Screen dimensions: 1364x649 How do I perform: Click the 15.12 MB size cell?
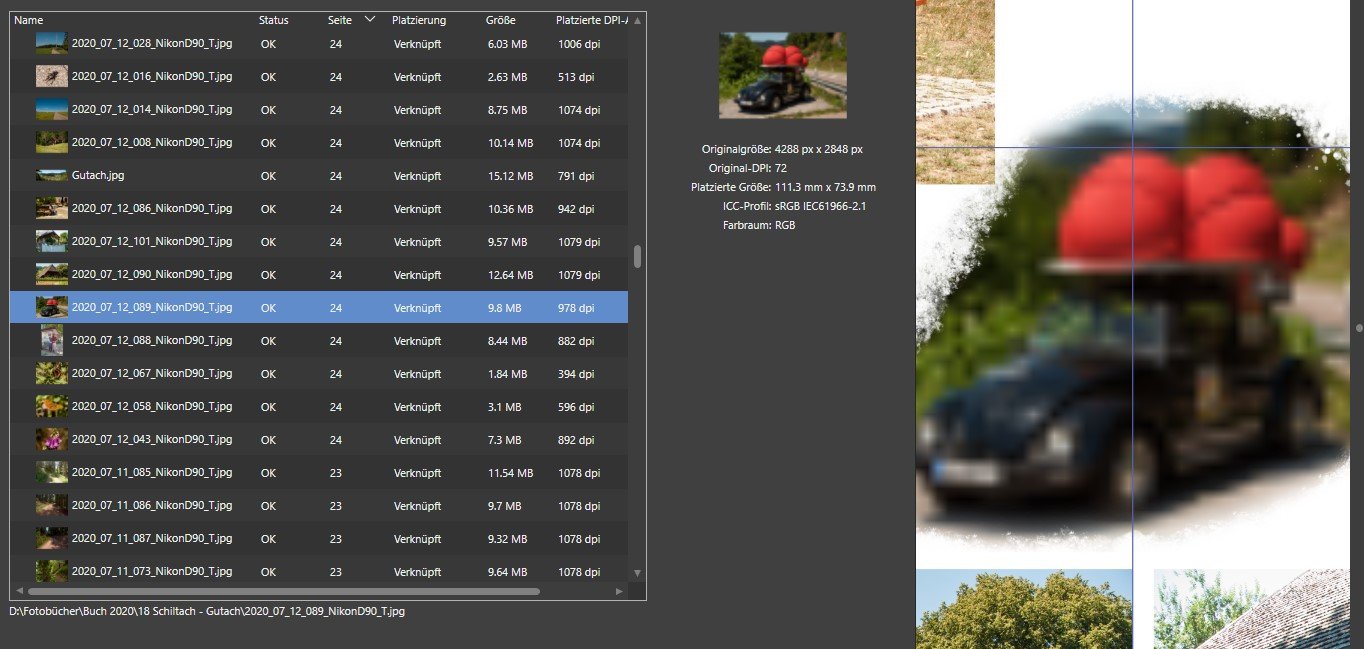point(509,176)
